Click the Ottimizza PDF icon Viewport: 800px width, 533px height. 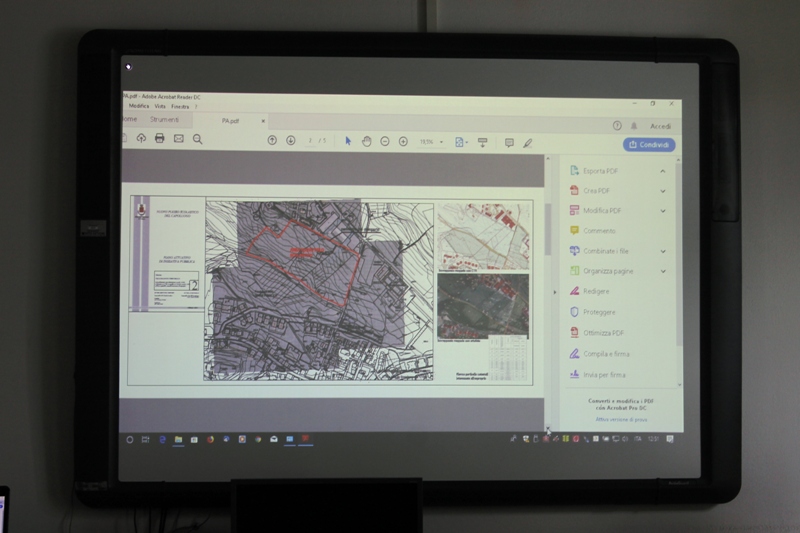coord(574,333)
